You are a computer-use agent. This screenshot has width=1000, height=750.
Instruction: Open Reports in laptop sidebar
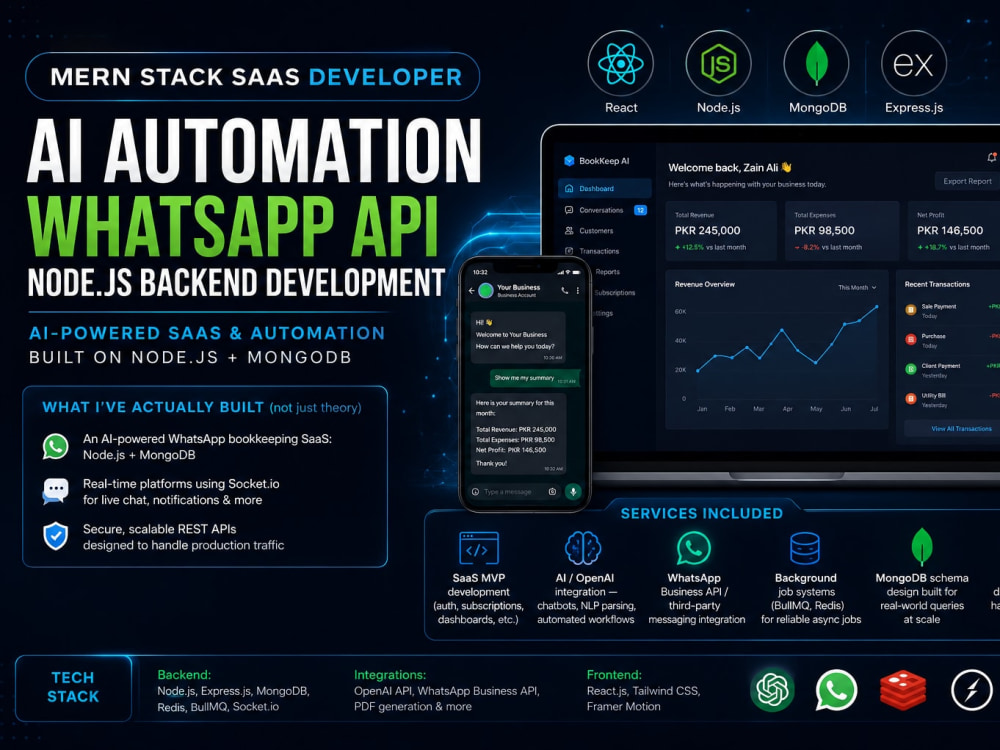(x=607, y=272)
